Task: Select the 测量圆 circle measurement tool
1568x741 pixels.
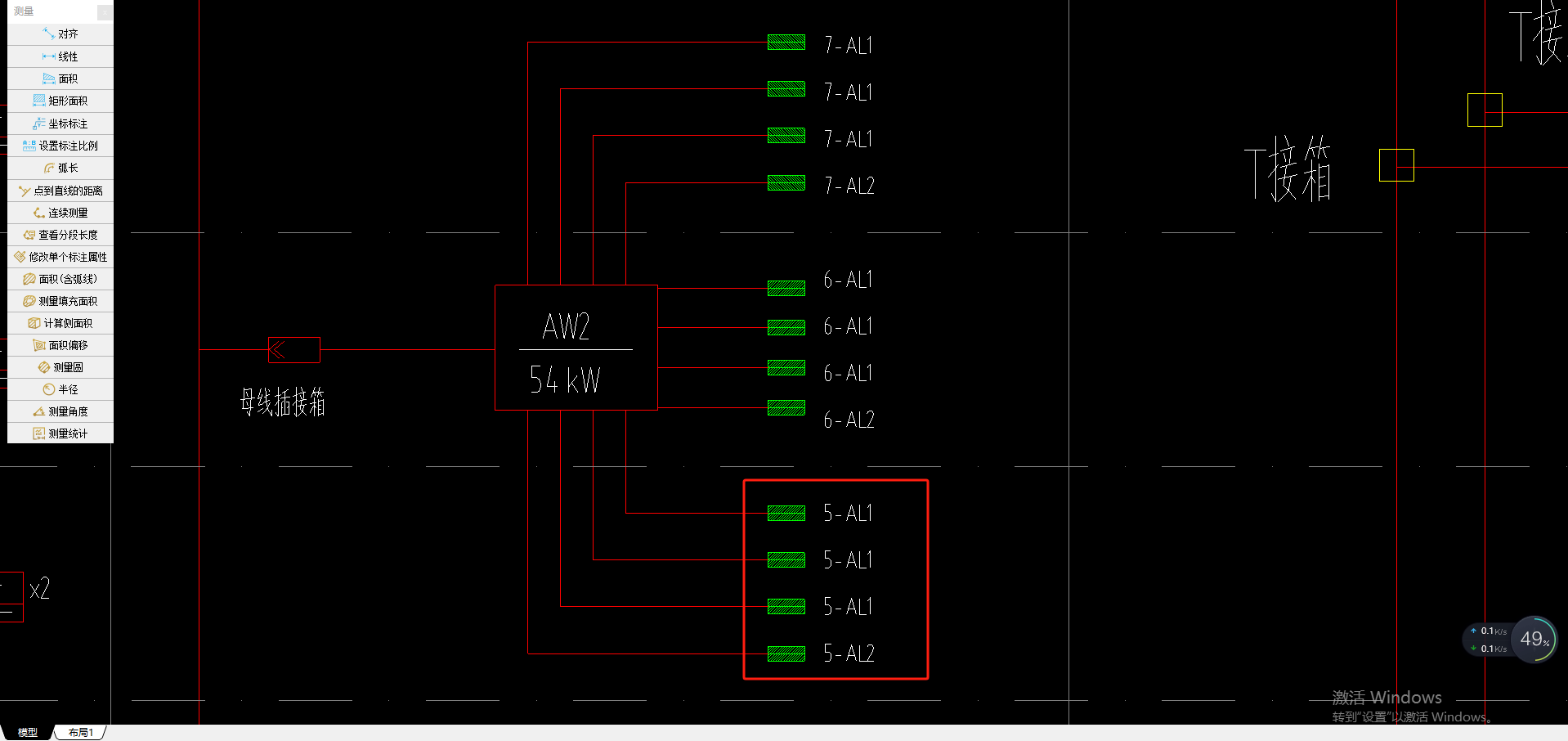Action: click(60, 367)
